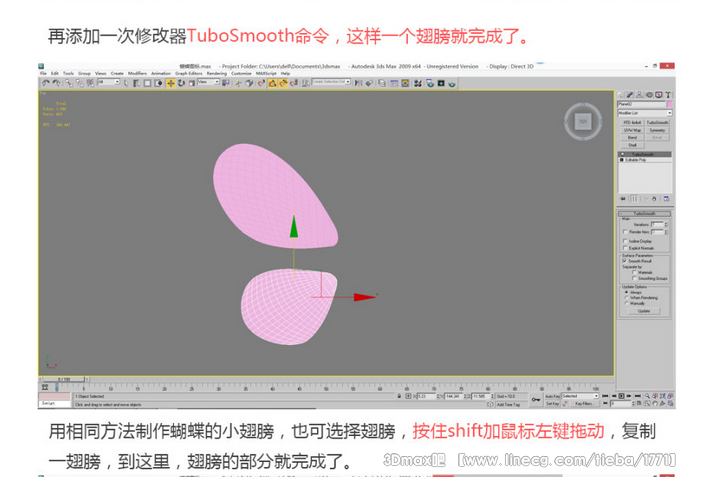705x477 pixels.
Task: Check the Smoothing Groups checkbox
Action: click(x=634, y=278)
